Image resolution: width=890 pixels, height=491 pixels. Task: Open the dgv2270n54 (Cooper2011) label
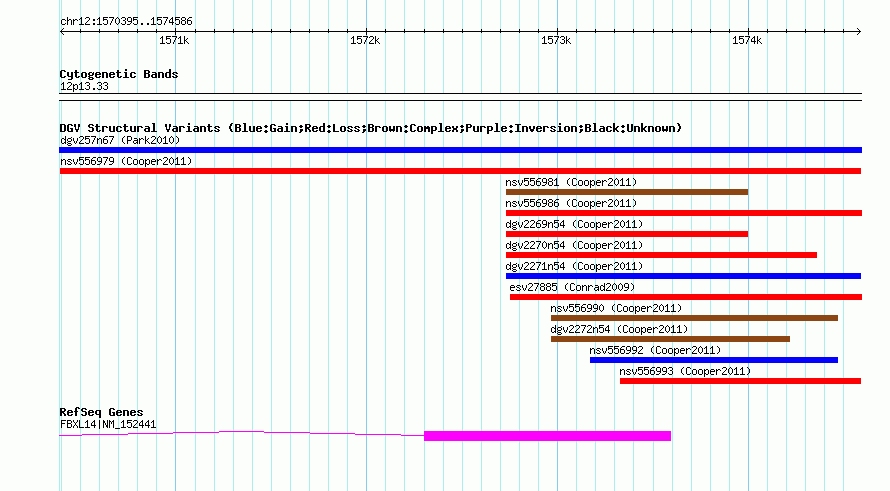(574, 245)
